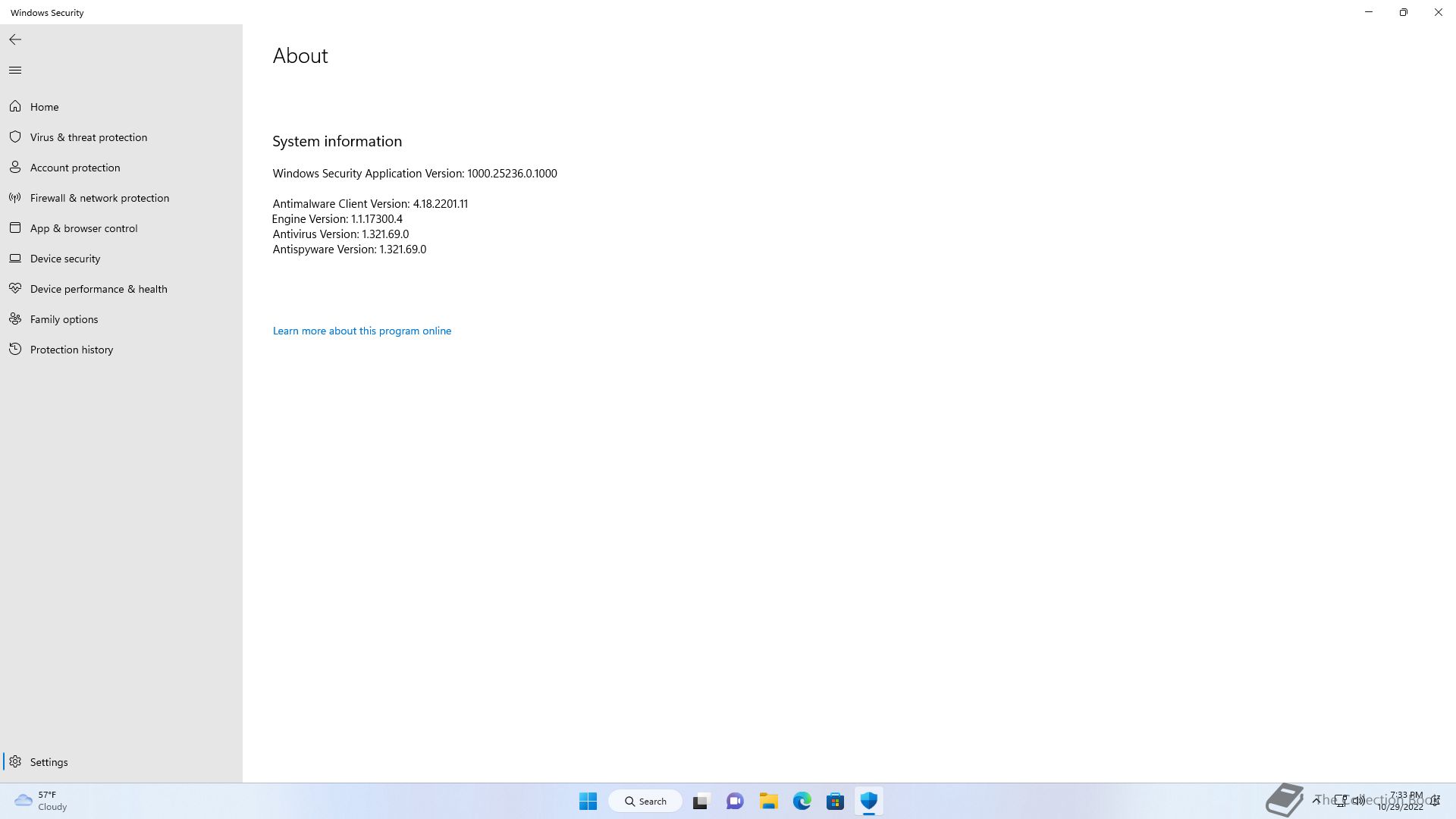Click Windows Security taskbar icon
Image resolution: width=1456 pixels, height=819 pixels.
coord(869,801)
